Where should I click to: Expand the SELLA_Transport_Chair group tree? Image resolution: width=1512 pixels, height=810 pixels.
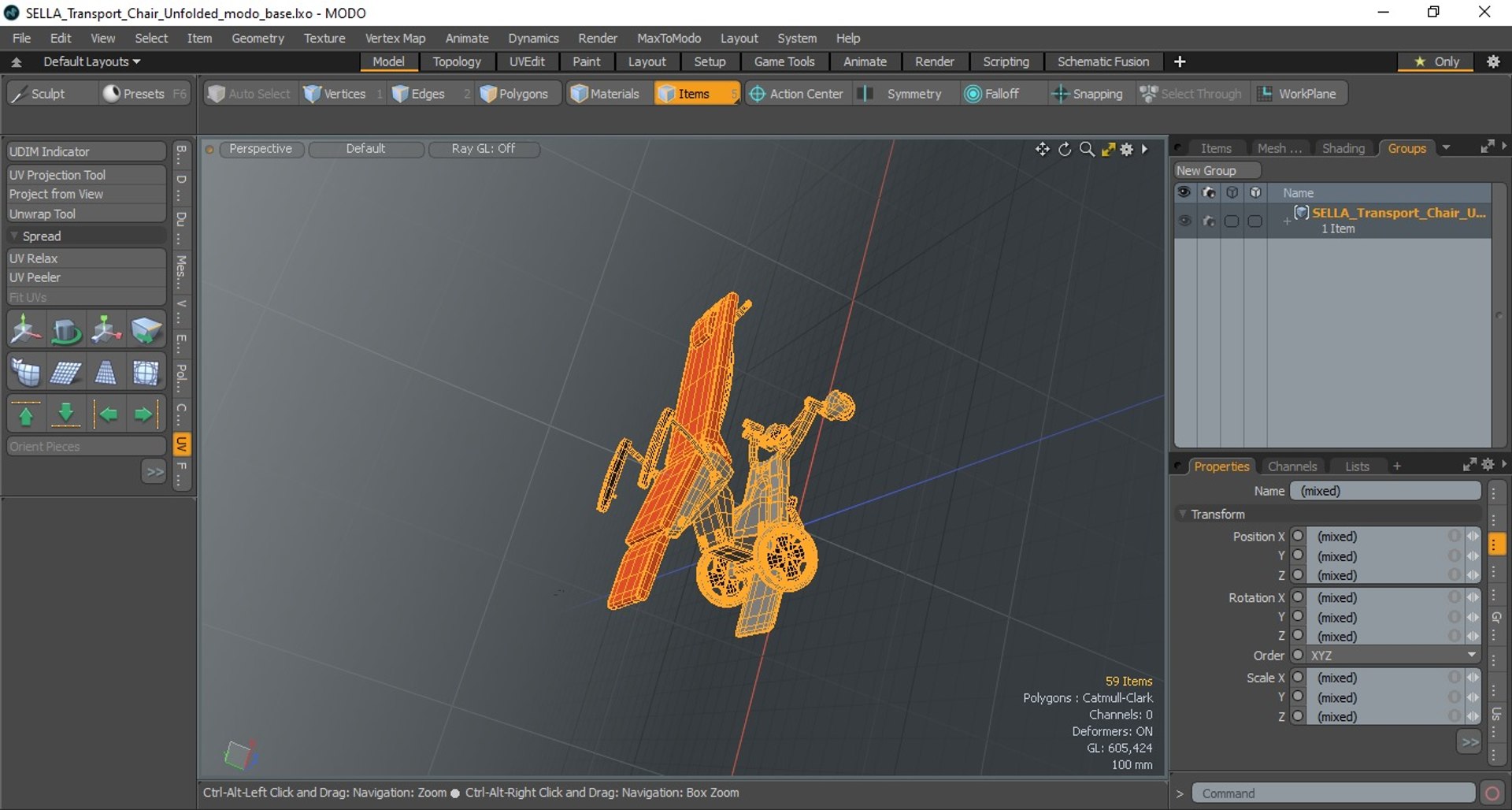(1287, 221)
